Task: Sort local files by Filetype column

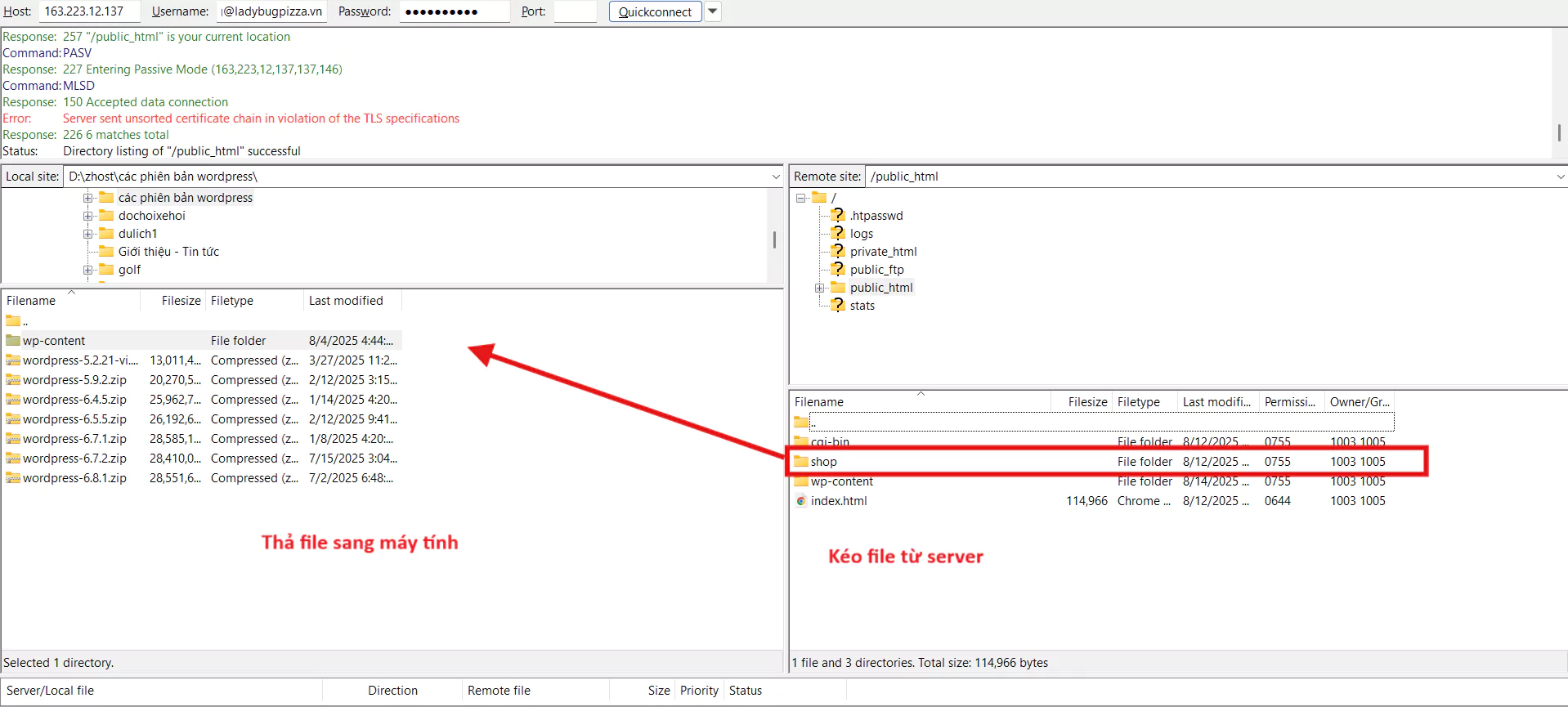Action: pos(254,300)
